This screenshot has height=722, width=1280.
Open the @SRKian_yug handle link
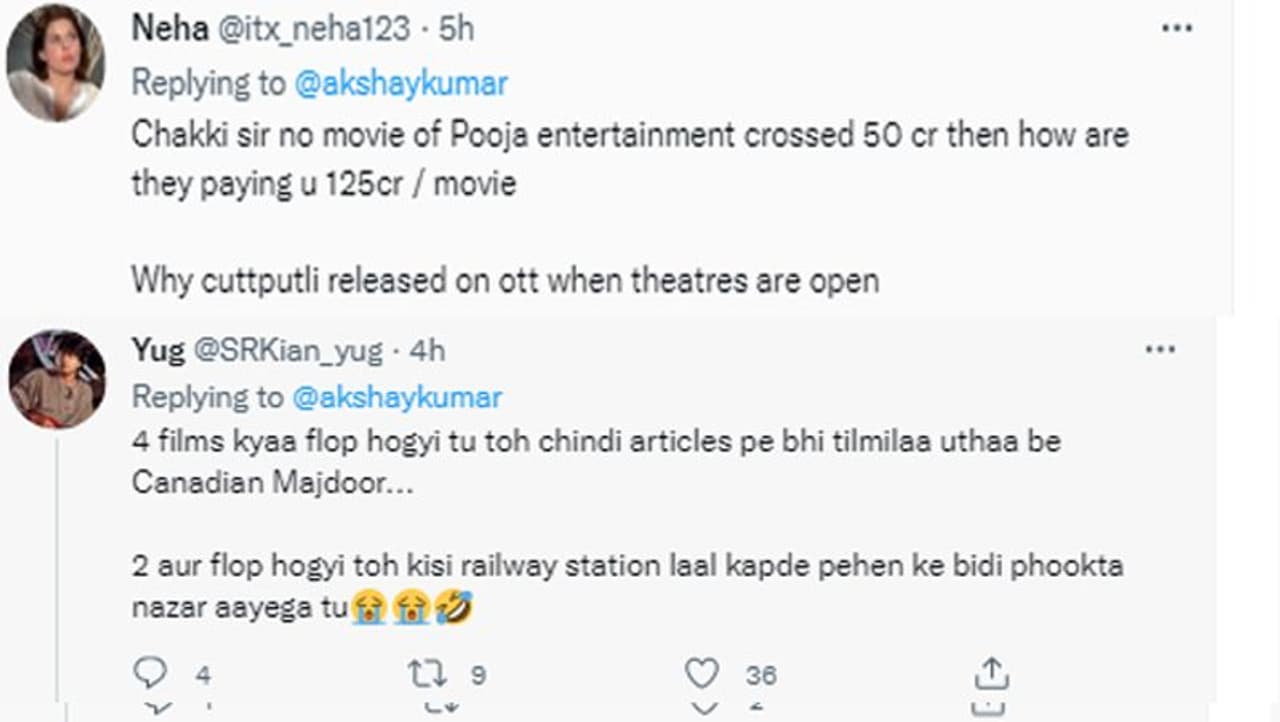point(287,350)
